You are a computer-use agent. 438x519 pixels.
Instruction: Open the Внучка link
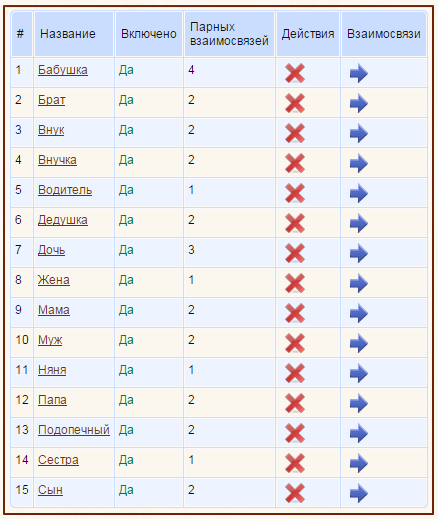(x=57, y=160)
